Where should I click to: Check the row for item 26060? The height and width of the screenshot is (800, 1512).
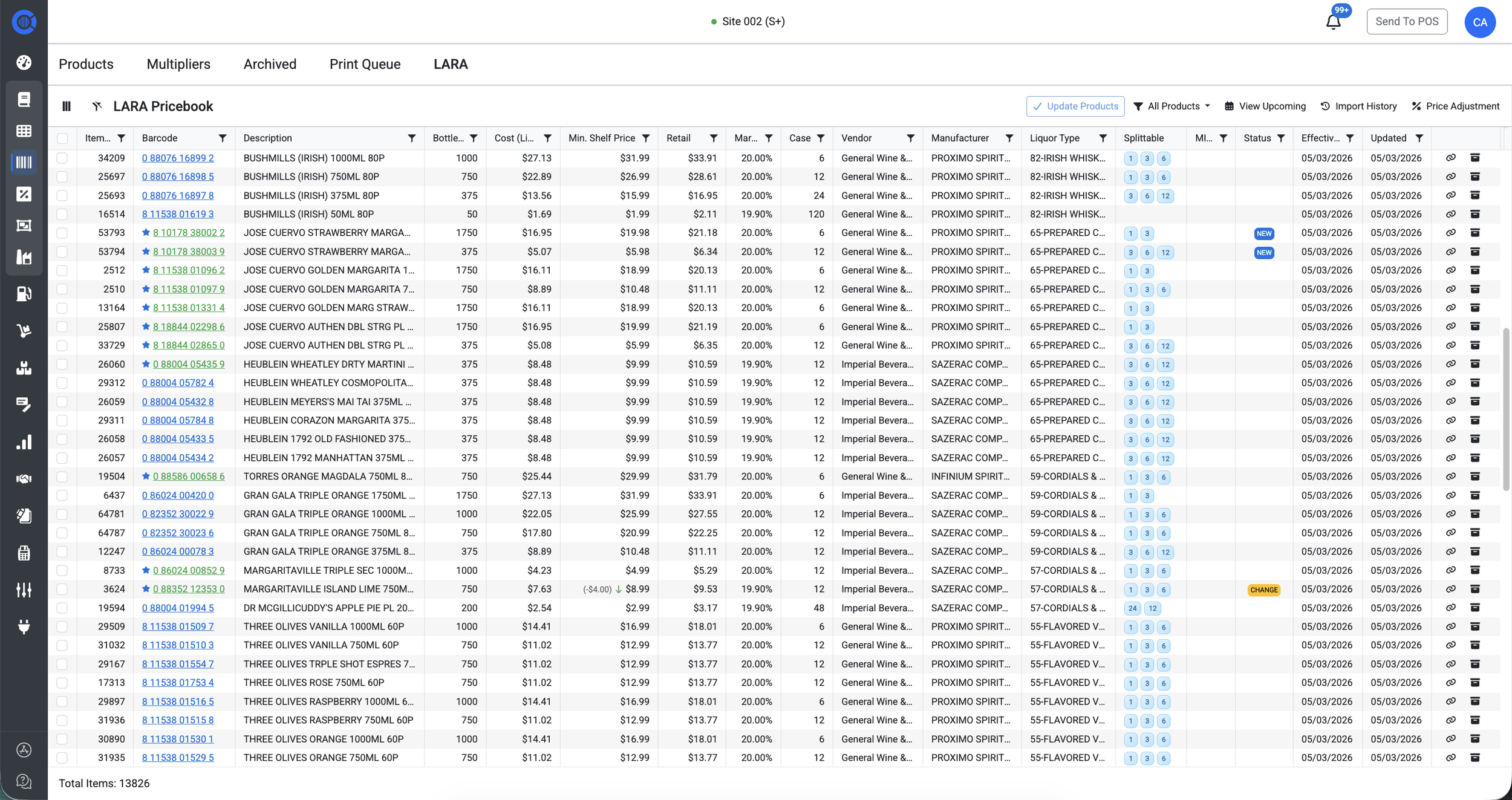click(62, 365)
